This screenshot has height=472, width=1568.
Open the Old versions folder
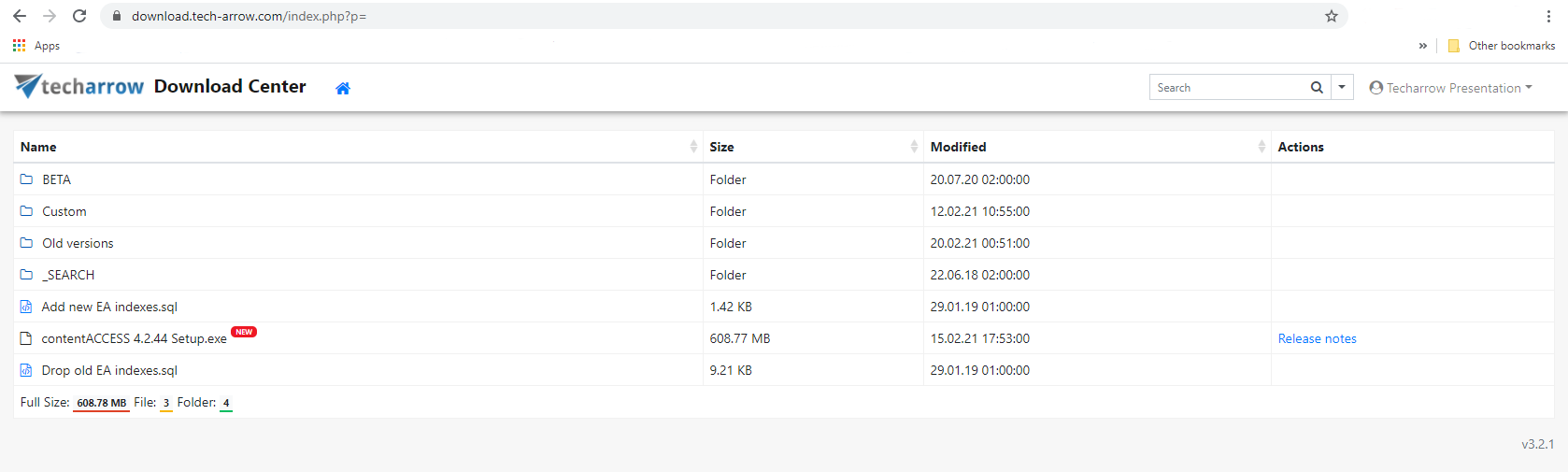point(78,243)
